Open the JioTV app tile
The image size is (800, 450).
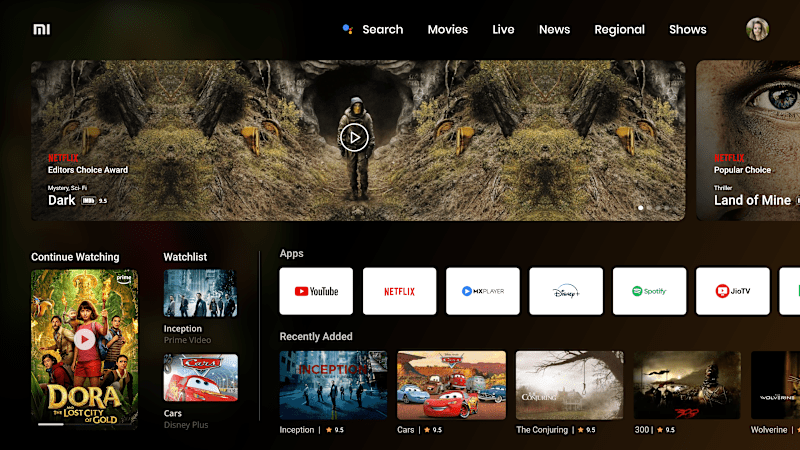click(x=733, y=291)
